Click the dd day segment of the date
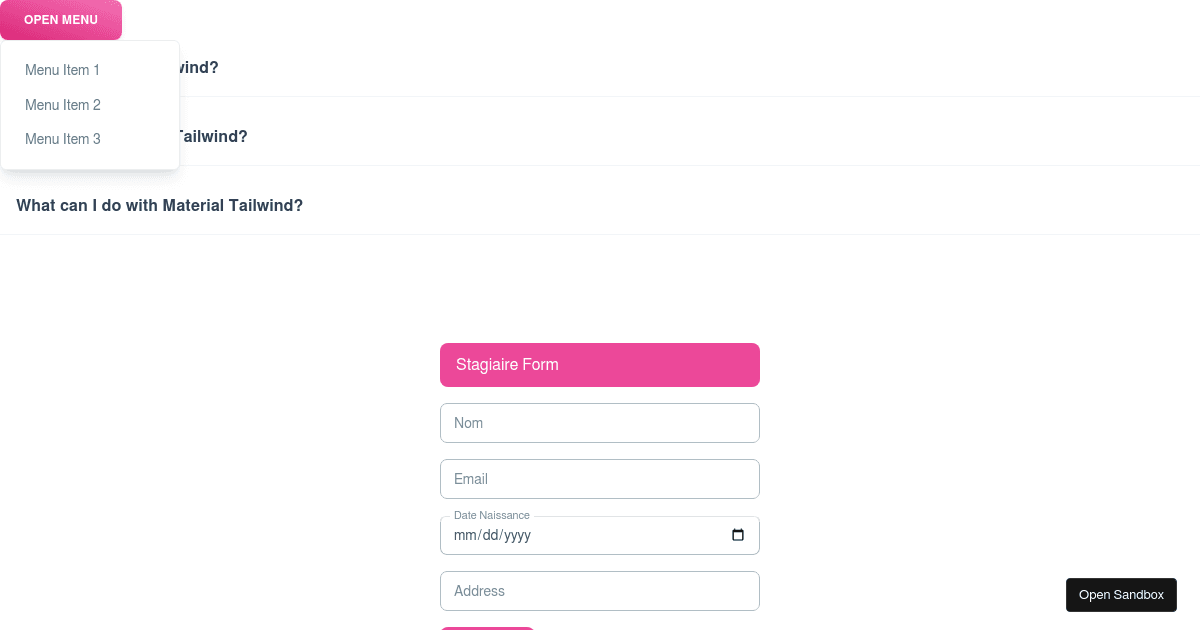The height and width of the screenshot is (630, 1200). [x=492, y=535]
